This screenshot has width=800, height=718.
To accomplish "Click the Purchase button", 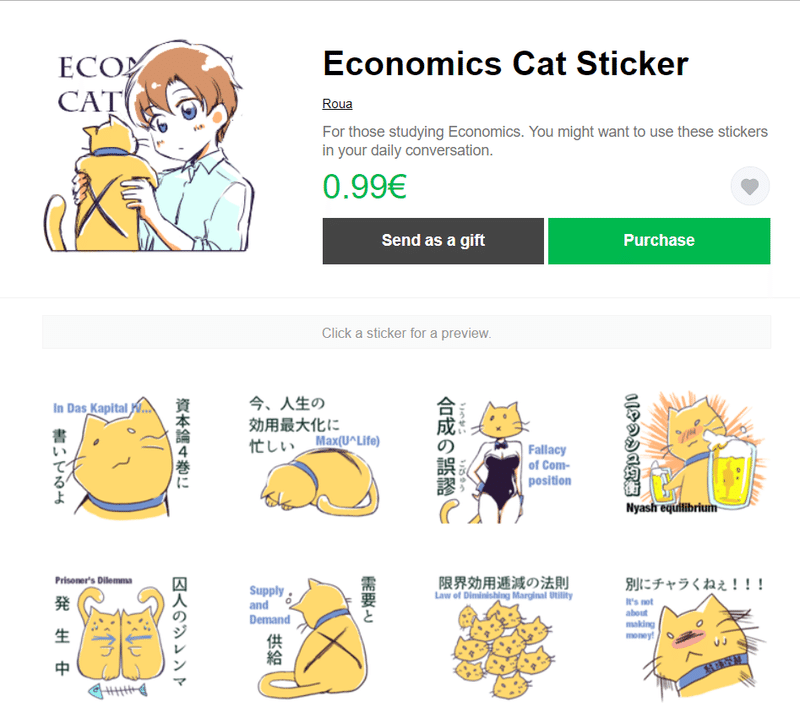I will [x=659, y=241].
